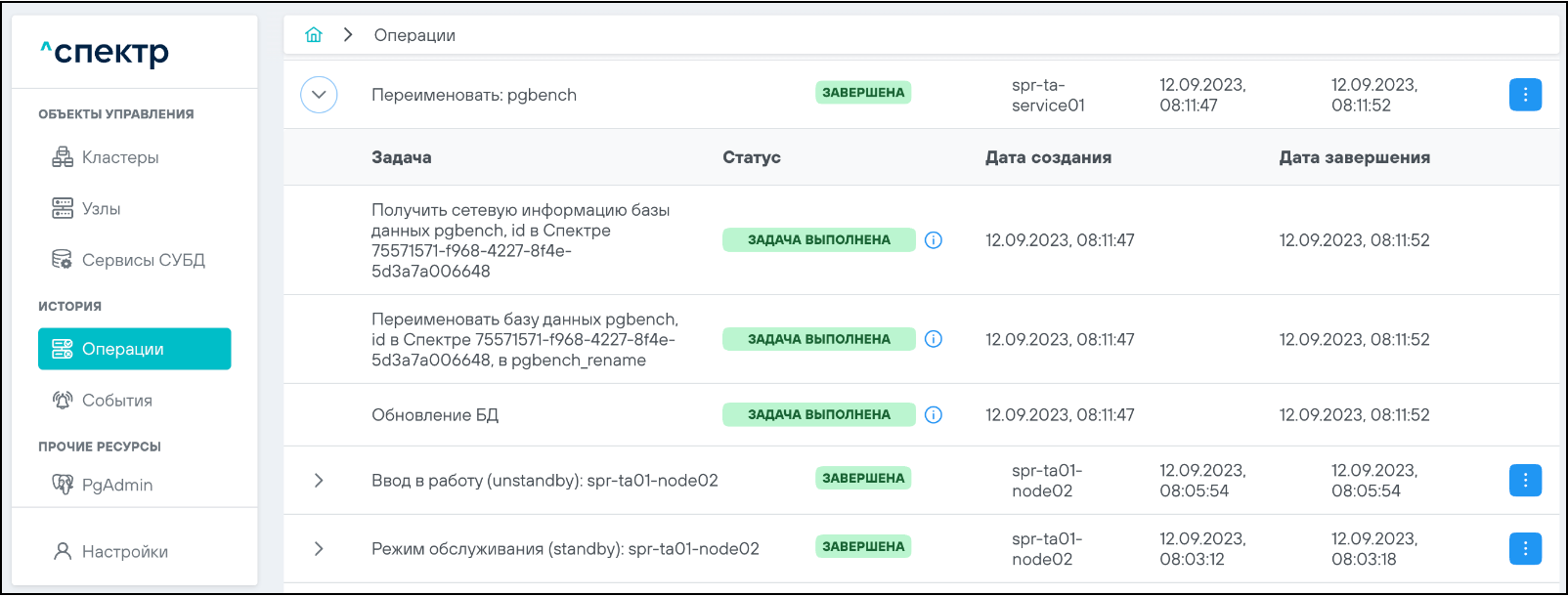Viewport: 1568px width, 596px height.
Task: Click the home icon in breadcrumb
Action: (x=314, y=35)
